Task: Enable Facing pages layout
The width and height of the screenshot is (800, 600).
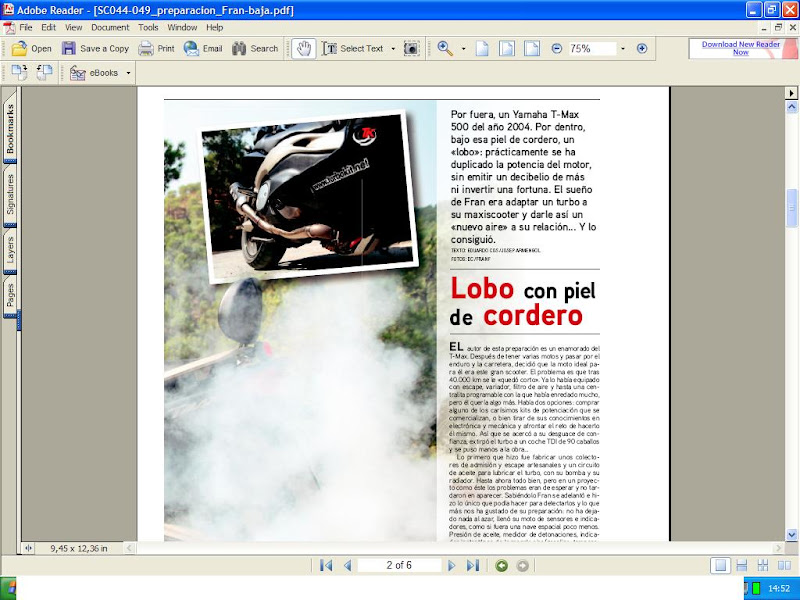Action: [x=784, y=565]
